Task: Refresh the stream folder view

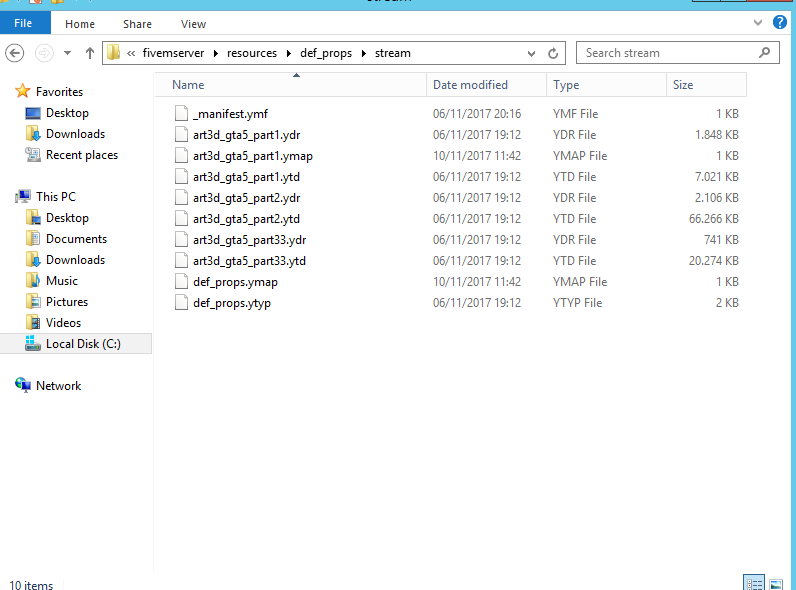Action: [x=553, y=53]
